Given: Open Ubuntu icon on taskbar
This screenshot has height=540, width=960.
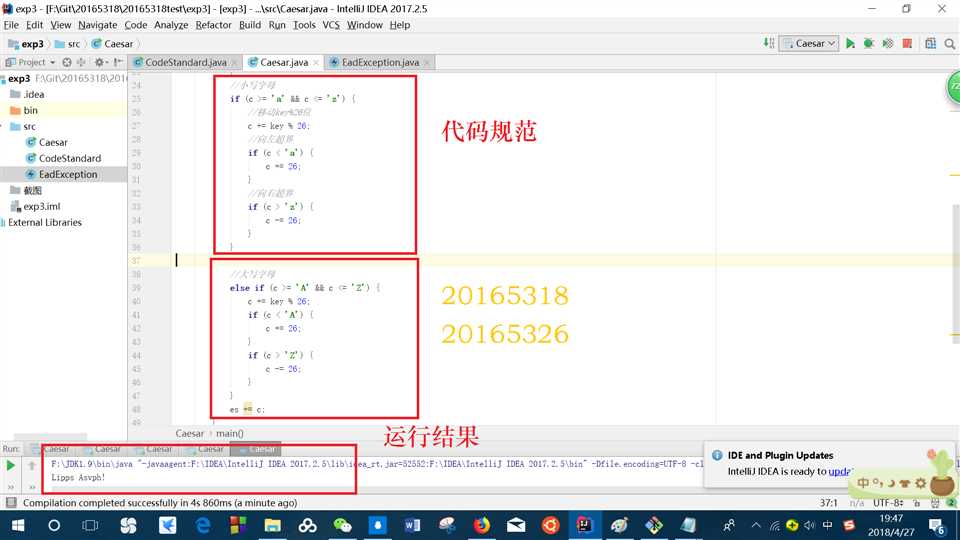Looking at the screenshot, I should pyautogui.click(x=550, y=525).
